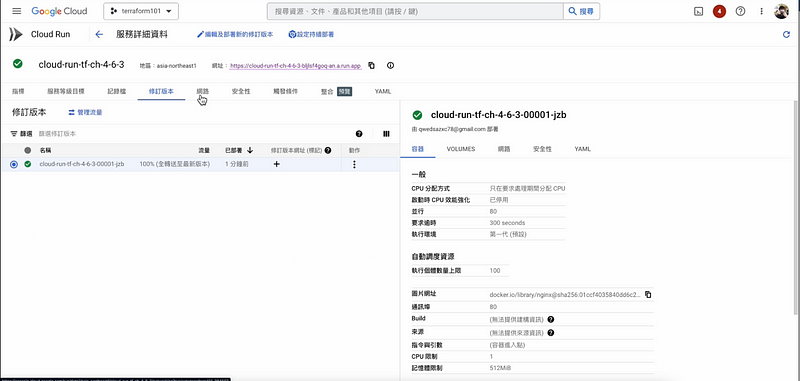Click 編輯及部署新的修訂版本 button

click(x=235, y=35)
